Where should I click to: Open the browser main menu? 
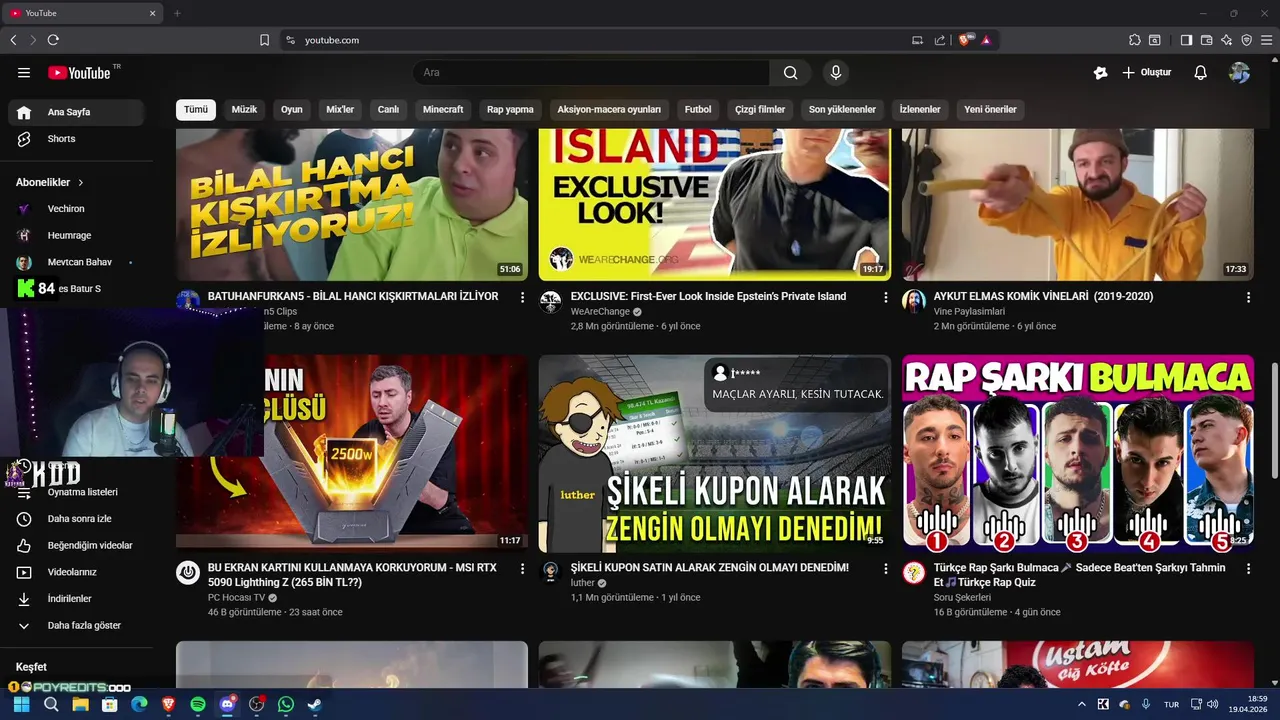(1266, 40)
